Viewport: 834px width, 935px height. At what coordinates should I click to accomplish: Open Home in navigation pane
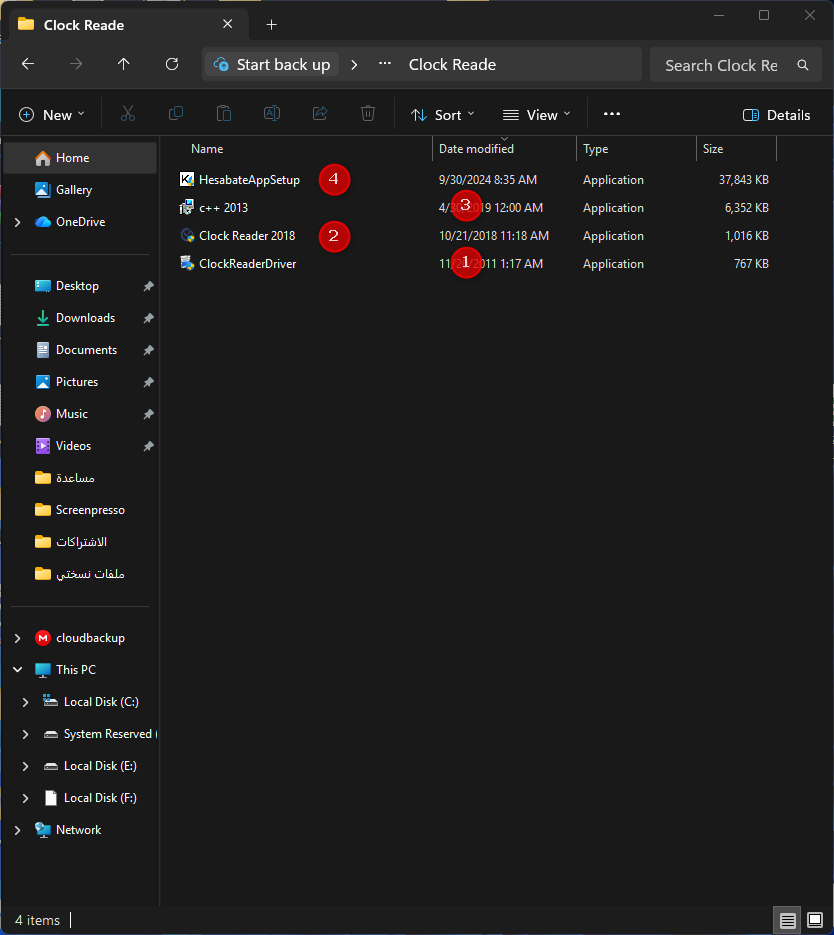[80, 158]
